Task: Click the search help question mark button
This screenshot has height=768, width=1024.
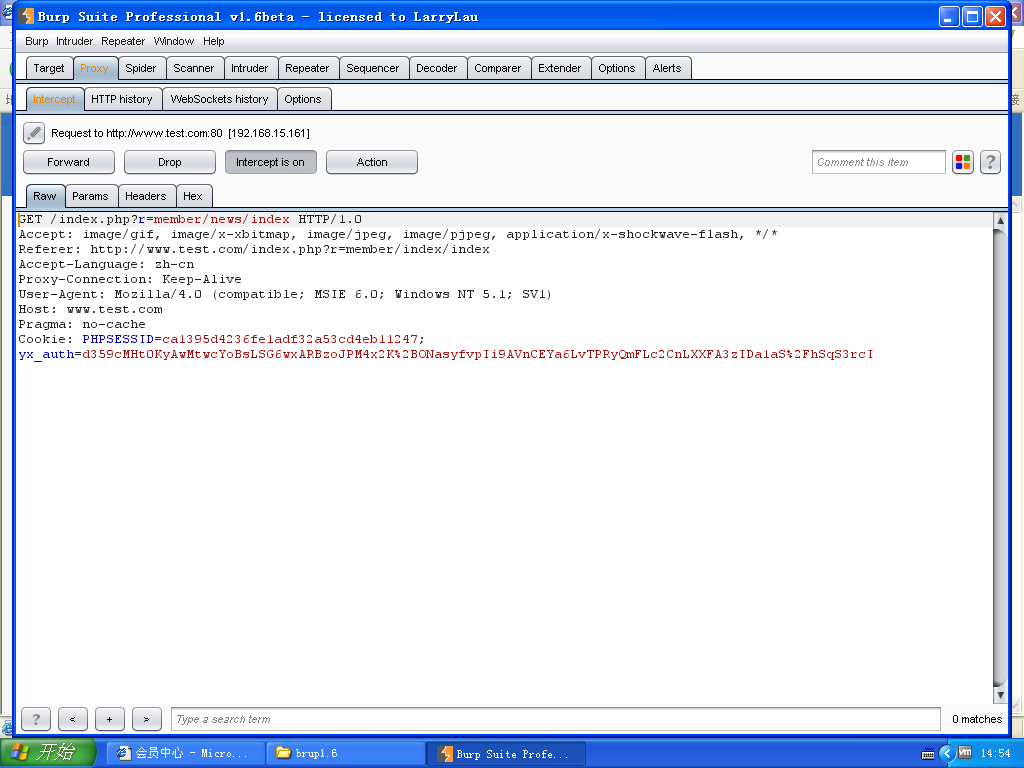Action: click(36, 719)
